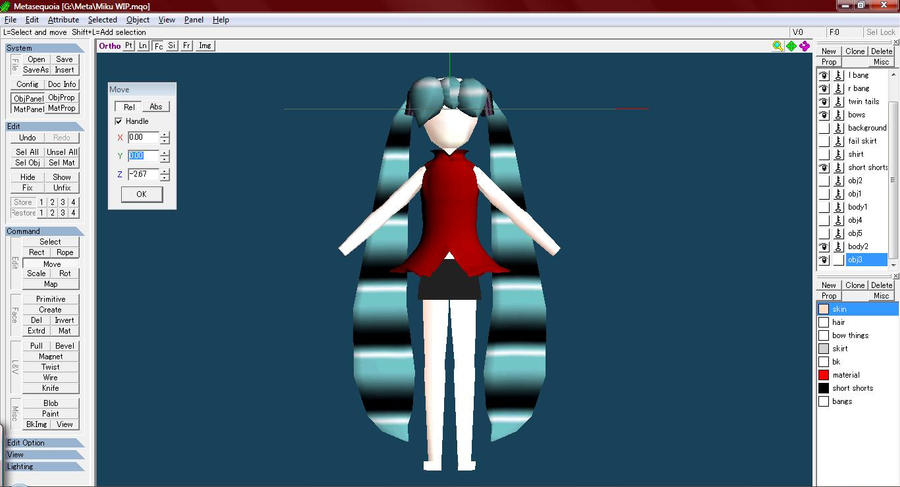
Task: Expand the Edit Option panel
Action: click(45, 443)
